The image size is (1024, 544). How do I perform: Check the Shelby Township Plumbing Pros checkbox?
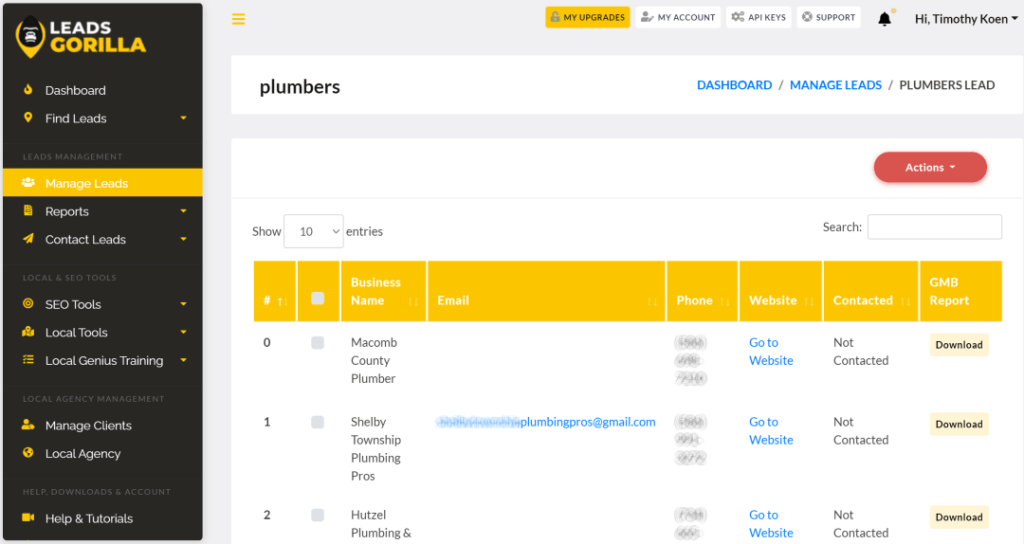(x=317, y=422)
